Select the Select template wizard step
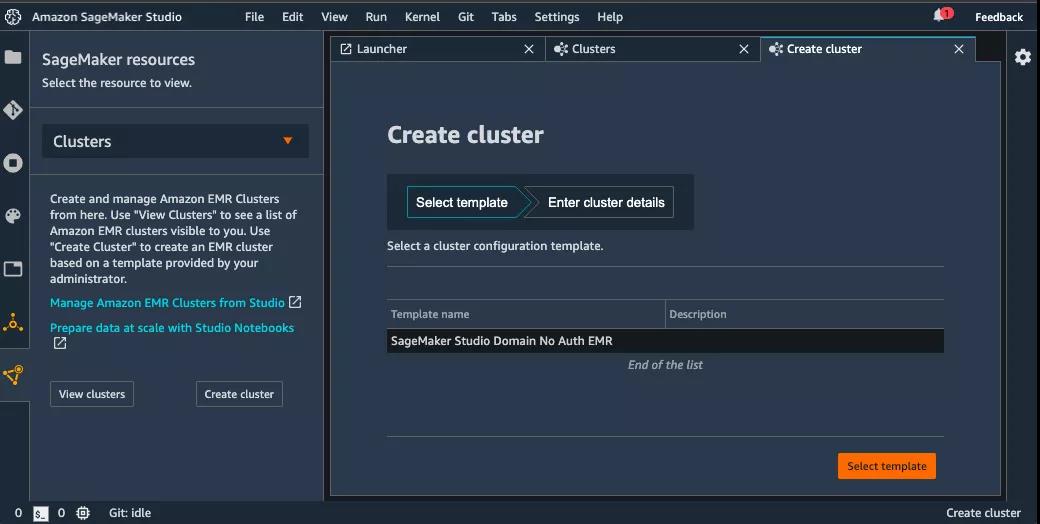Screen dimensions: 1040x524 (465, 202)
